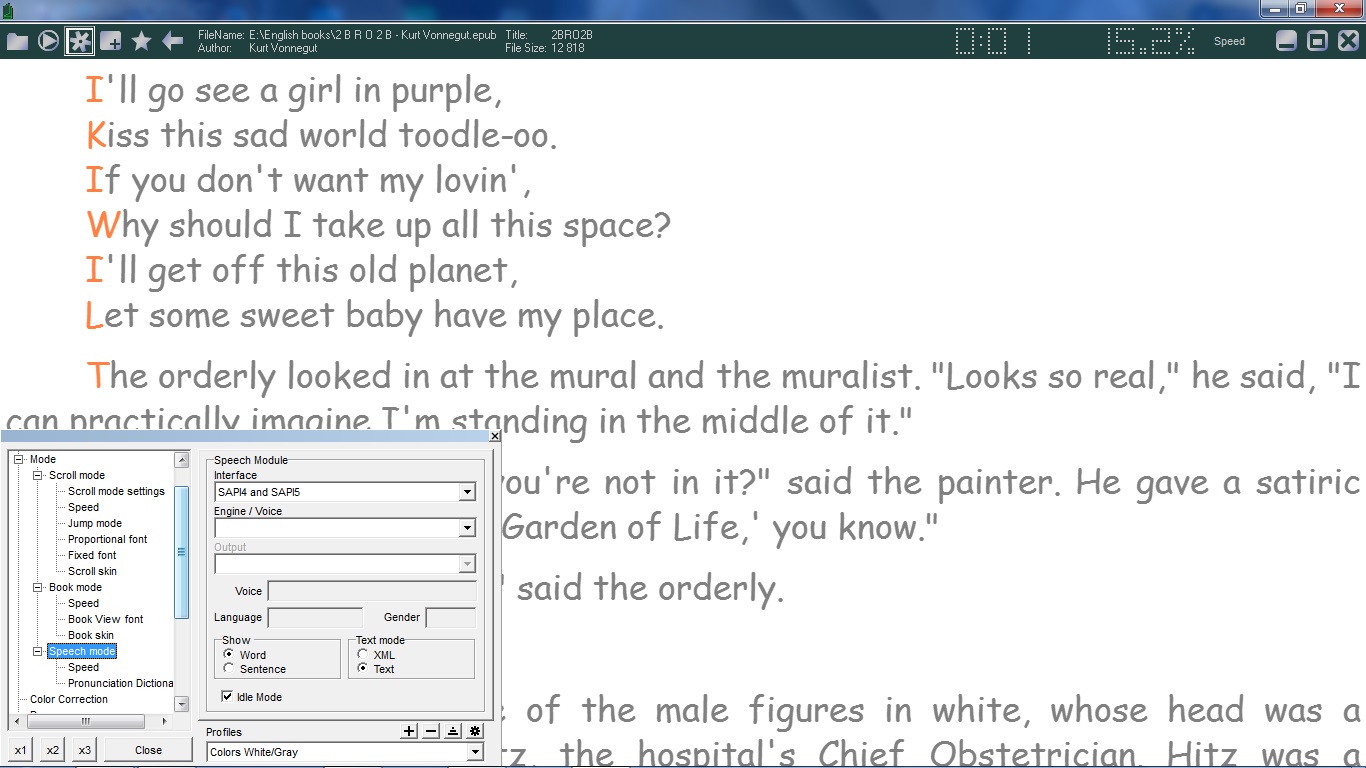Click the add bookmark plus icon
Screen dimensions: 1366x768
pyautogui.click(x=111, y=41)
